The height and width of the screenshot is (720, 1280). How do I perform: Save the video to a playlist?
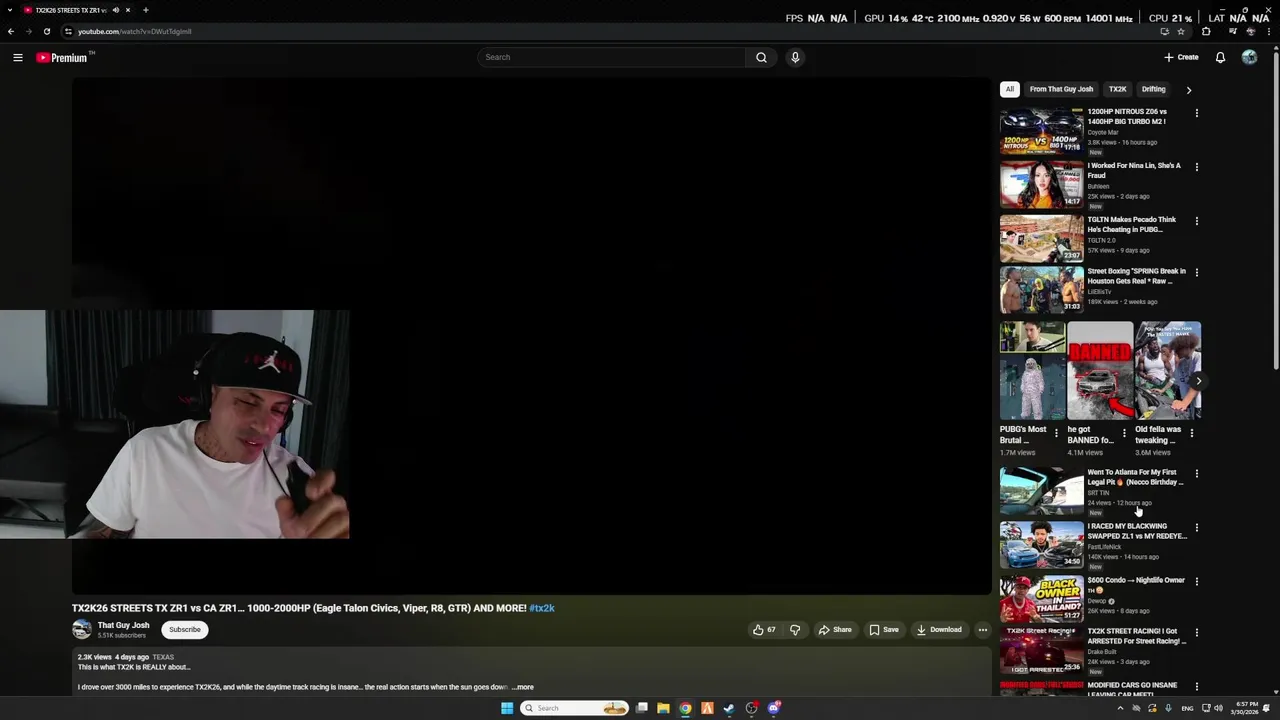click(884, 630)
